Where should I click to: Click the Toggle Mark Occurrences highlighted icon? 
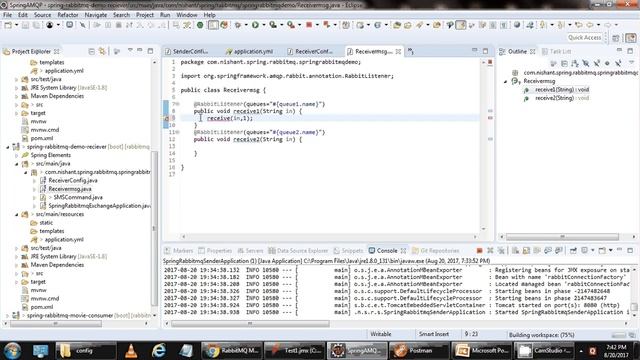pos(461,25)
